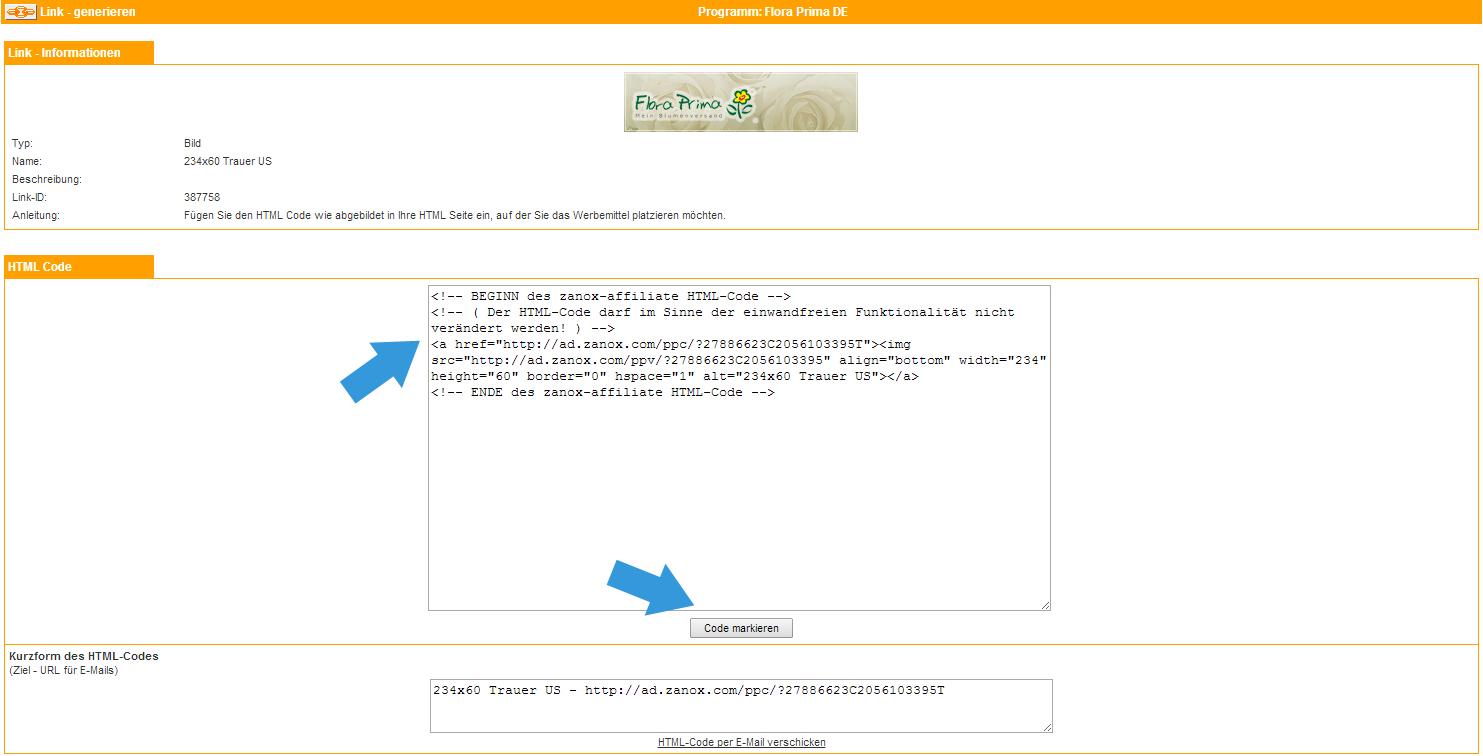The width and height of the screenshot is (1483, 756).
Task: Click the Link - generieren page title
Action: coord(87,12)
